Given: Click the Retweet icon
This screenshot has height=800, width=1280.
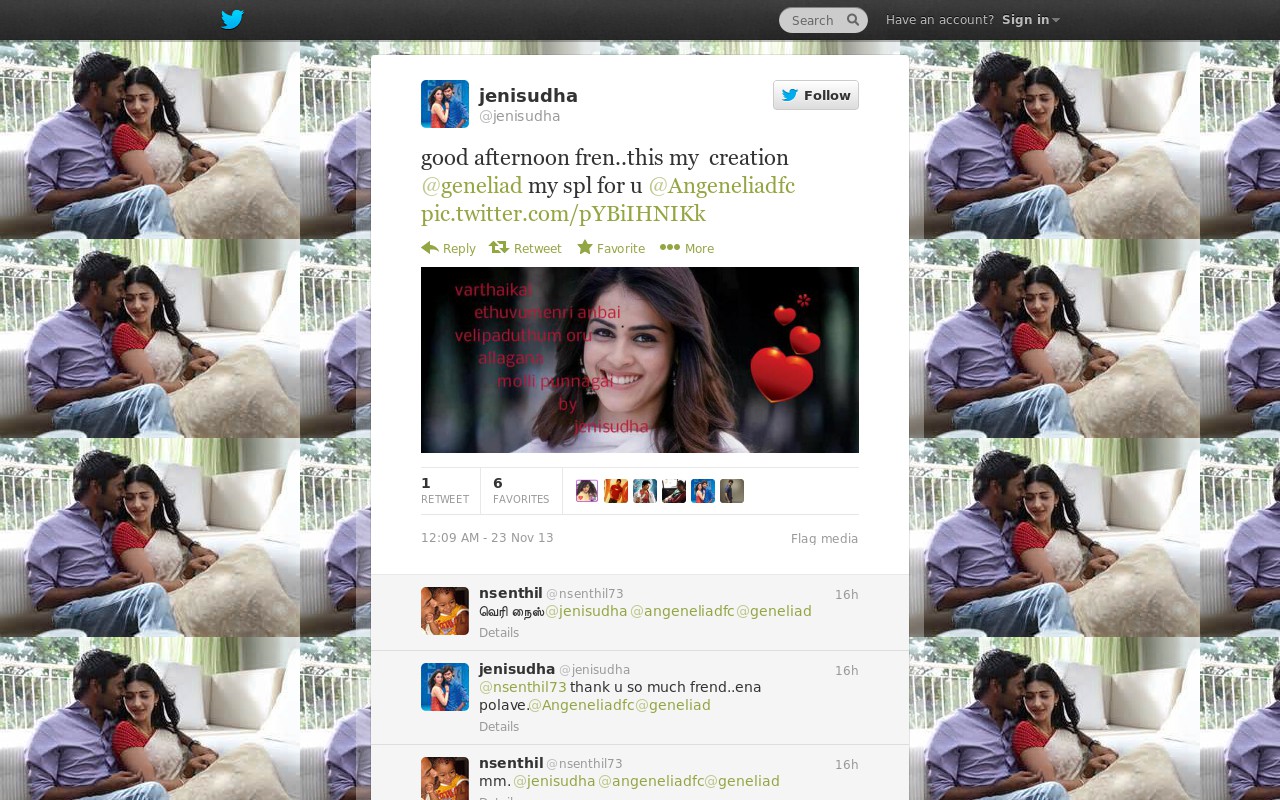Looking at the screenshot, I should tap(499, 248).
